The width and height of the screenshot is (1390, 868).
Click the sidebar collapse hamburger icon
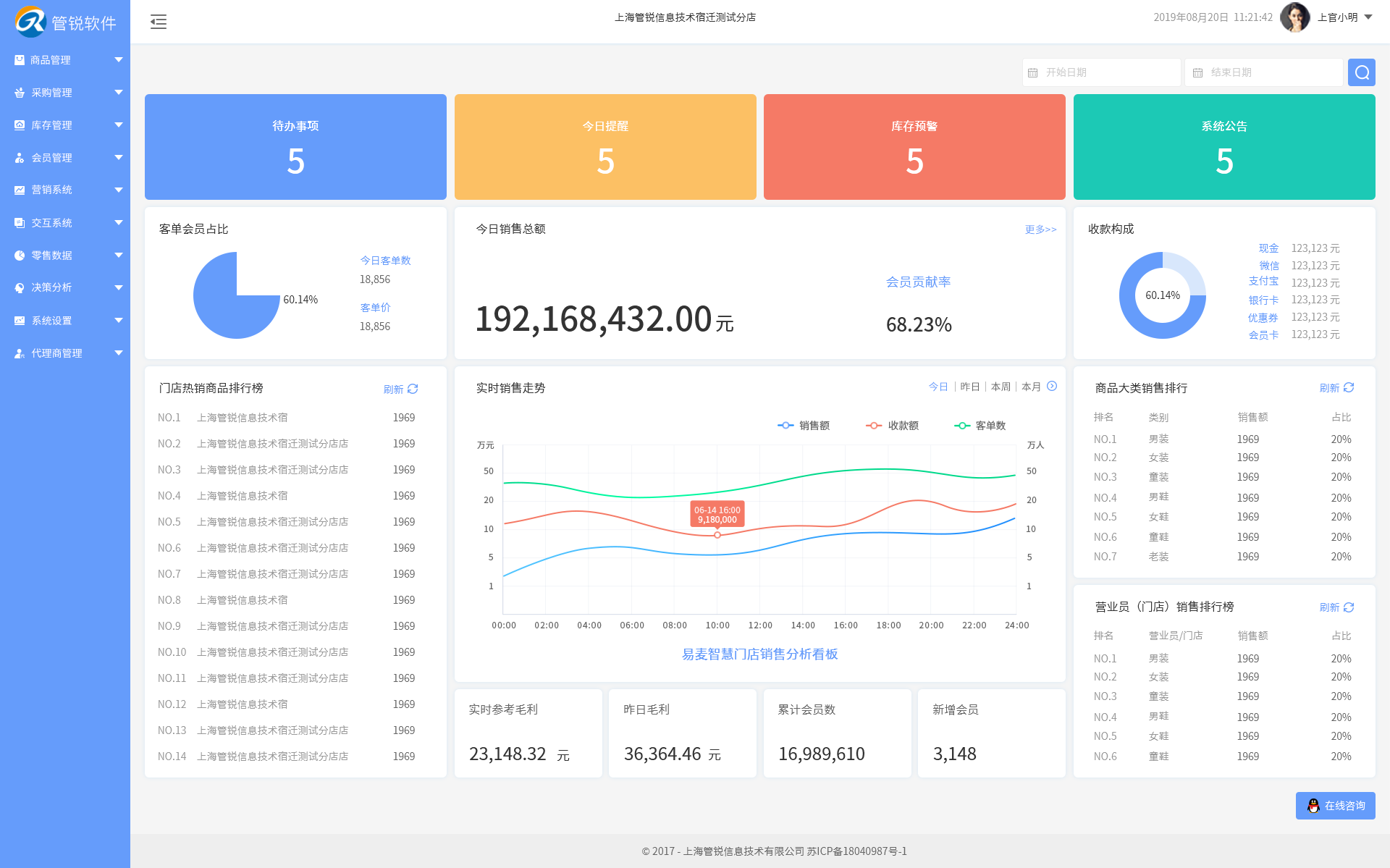pyautogui.click(x=158, y=22)
